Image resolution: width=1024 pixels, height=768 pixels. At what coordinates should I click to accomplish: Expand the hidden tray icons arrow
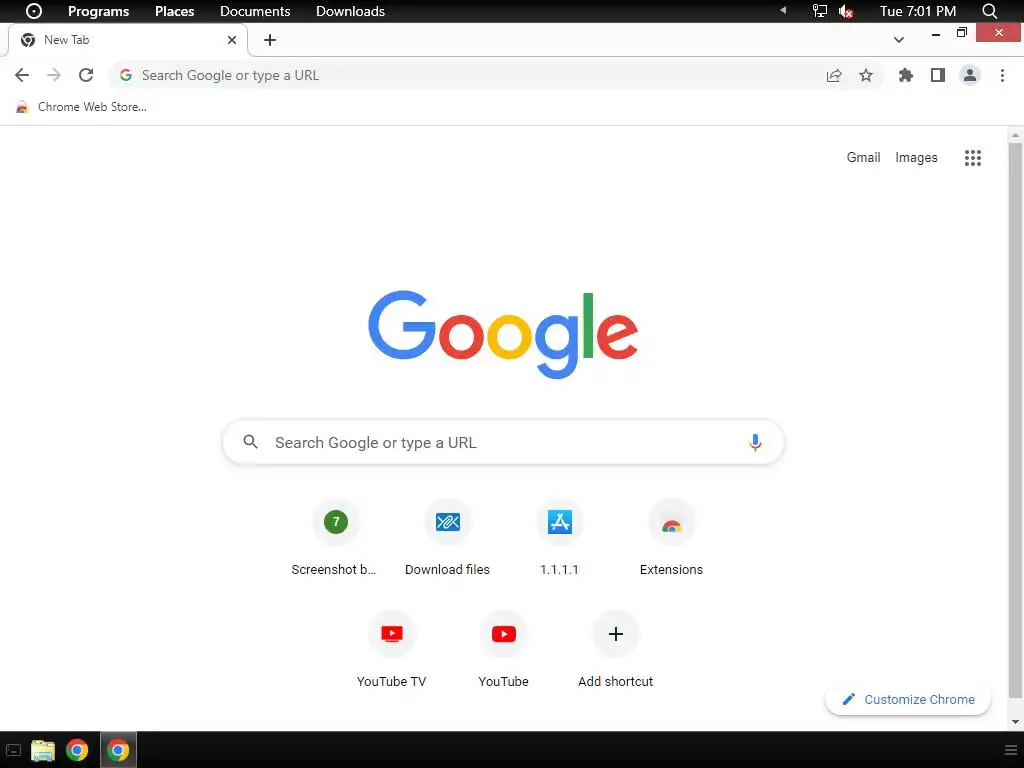click(783, 10)
